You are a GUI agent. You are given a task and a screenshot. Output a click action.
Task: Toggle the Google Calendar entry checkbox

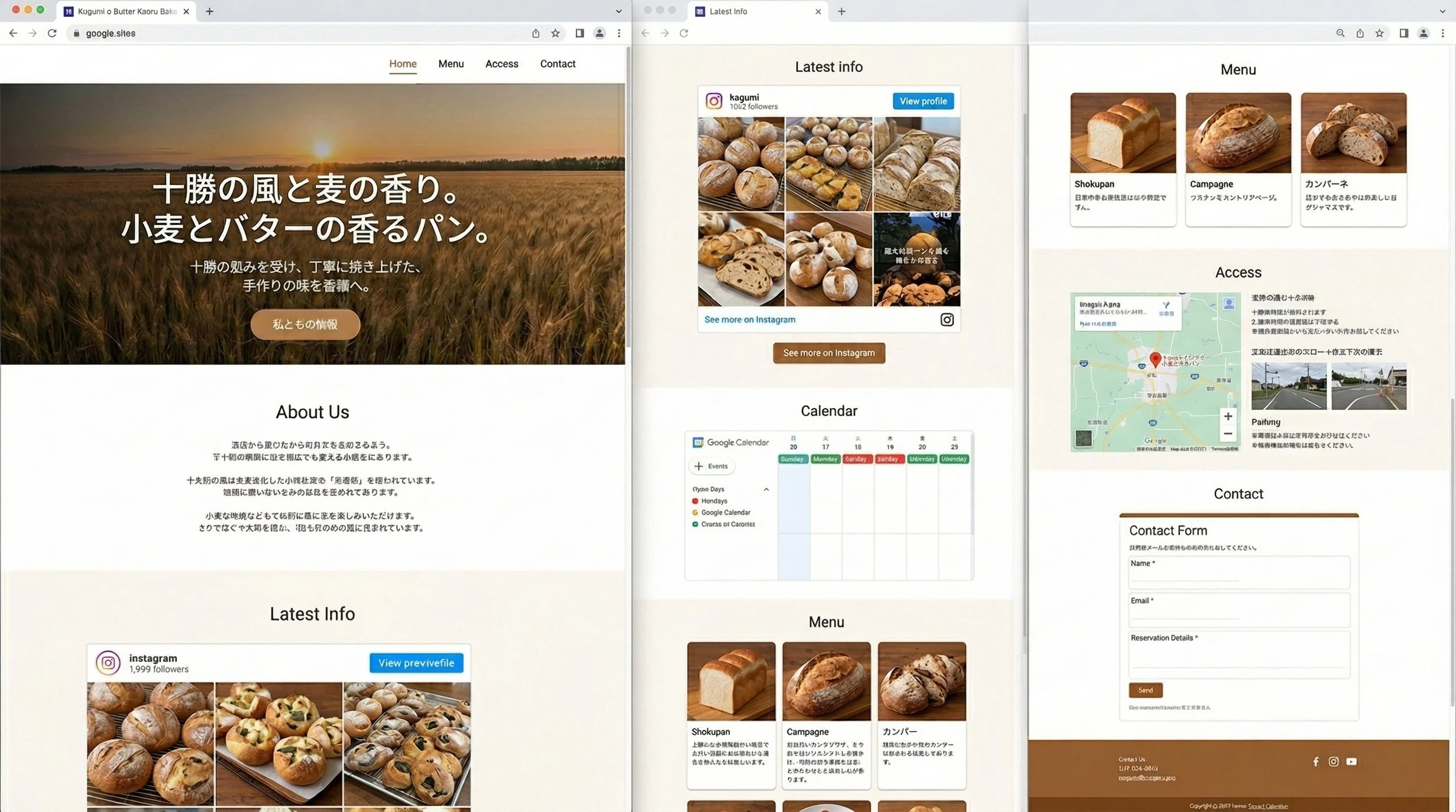[695, 512]
